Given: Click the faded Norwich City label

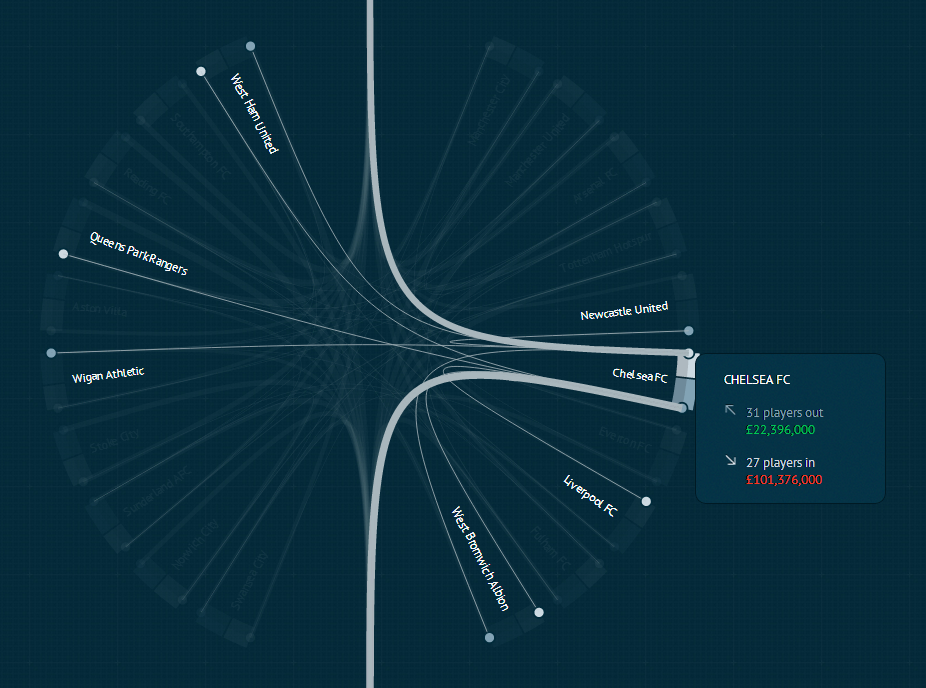Looking at the screenshot, I should (195, 545).
